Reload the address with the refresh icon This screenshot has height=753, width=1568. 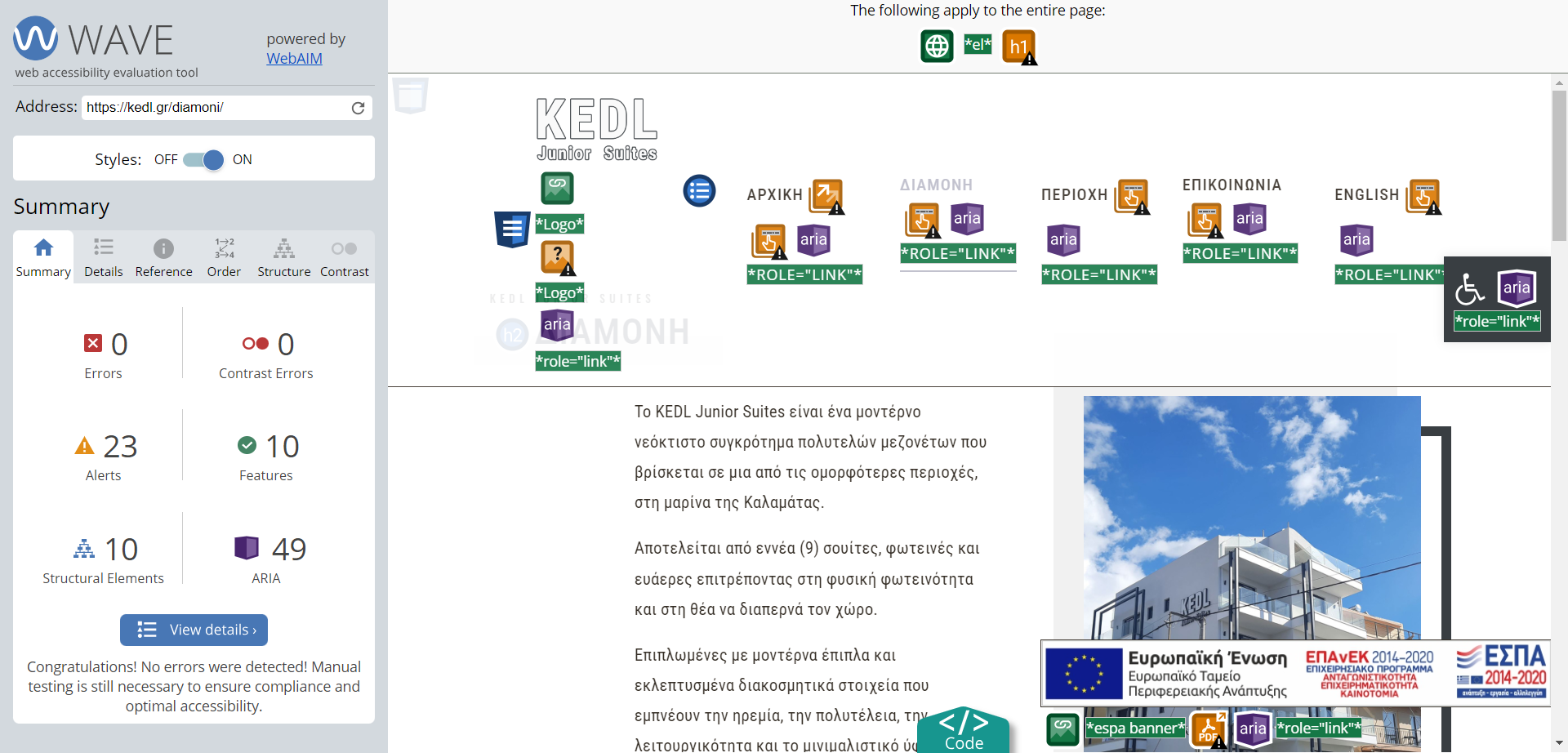point(358,108)
